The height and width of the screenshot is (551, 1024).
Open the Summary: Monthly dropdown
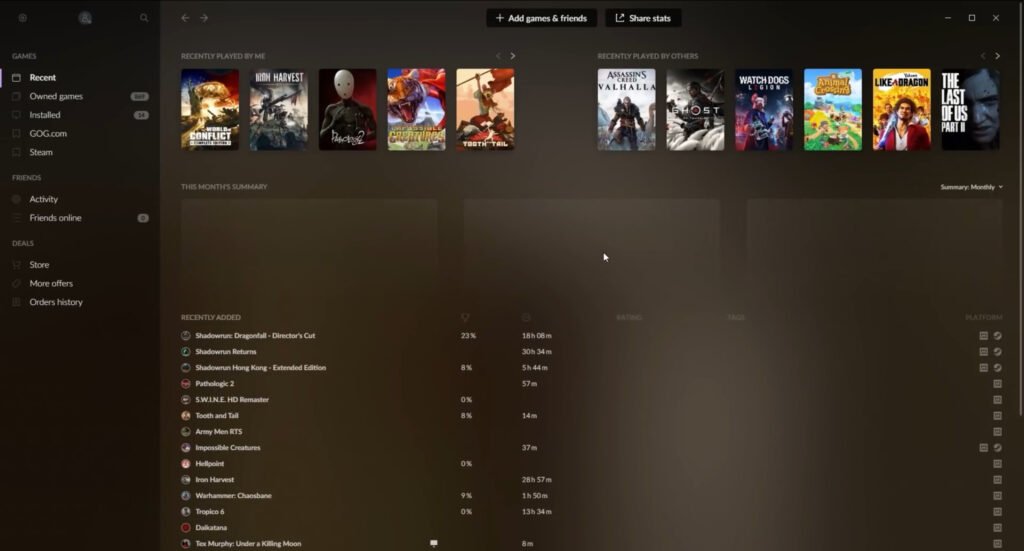pos(971,187)
